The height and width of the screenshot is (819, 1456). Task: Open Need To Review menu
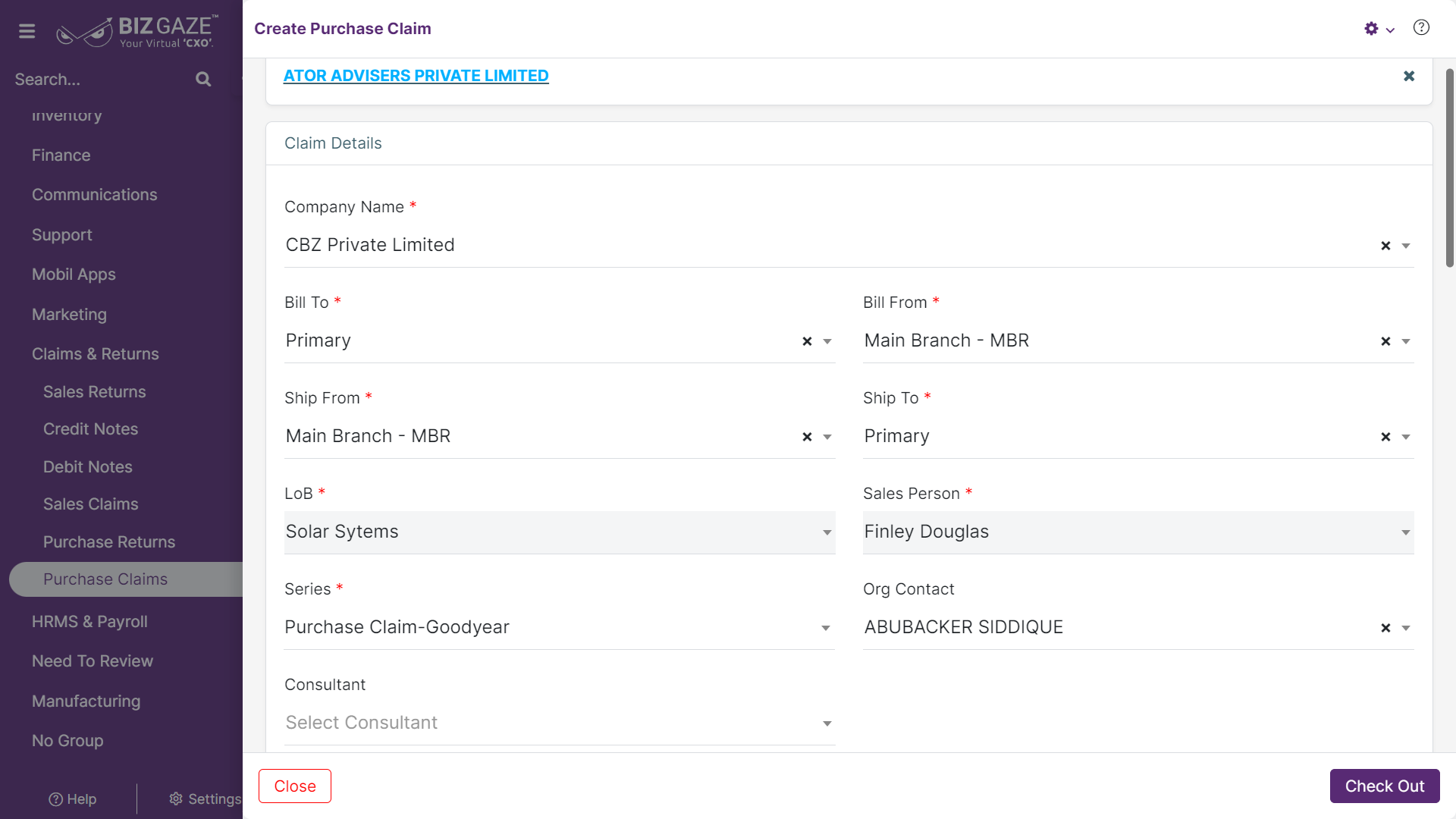[x=93, y=661]
